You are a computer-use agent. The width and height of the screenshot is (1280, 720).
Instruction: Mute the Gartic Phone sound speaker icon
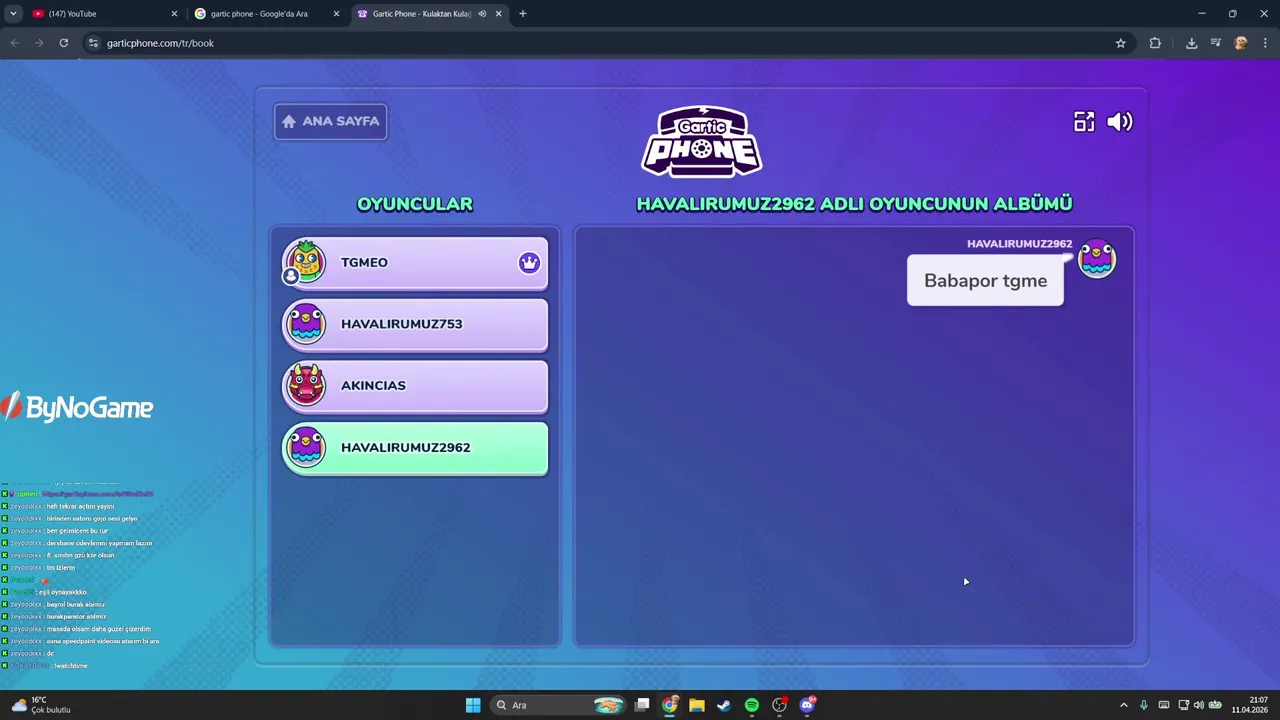1120,122
